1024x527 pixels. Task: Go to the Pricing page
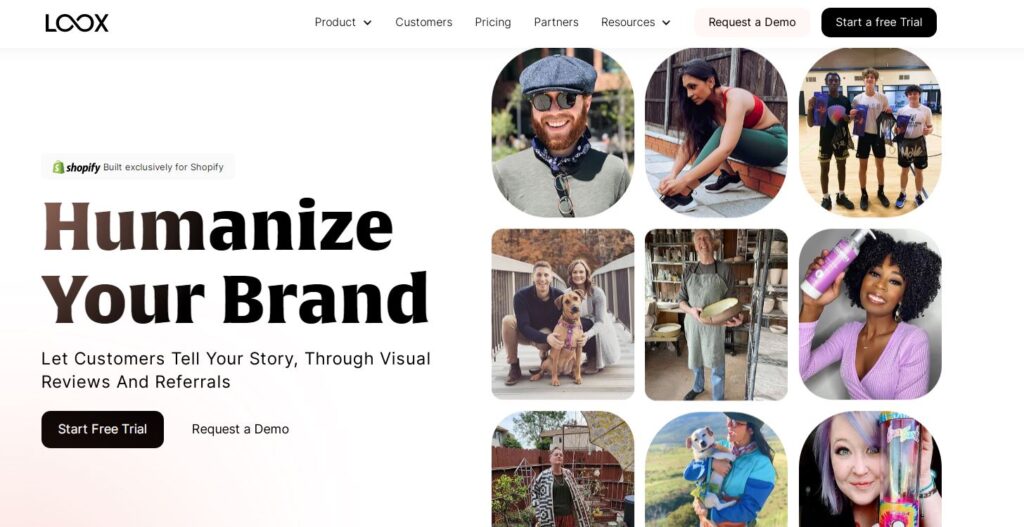(x=493, y=22)
